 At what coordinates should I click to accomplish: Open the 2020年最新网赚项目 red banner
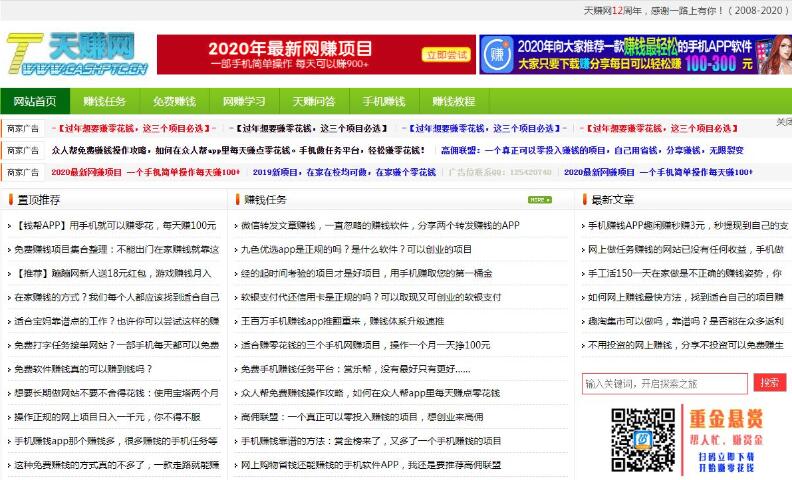click(x=316, y=55)
